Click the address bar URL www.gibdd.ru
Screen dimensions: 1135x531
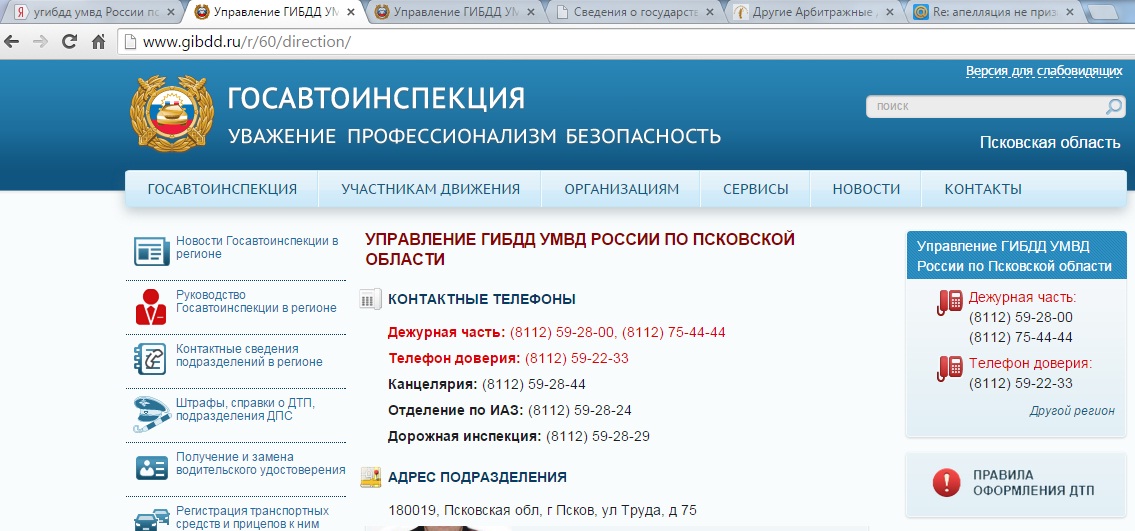[247, 42]
